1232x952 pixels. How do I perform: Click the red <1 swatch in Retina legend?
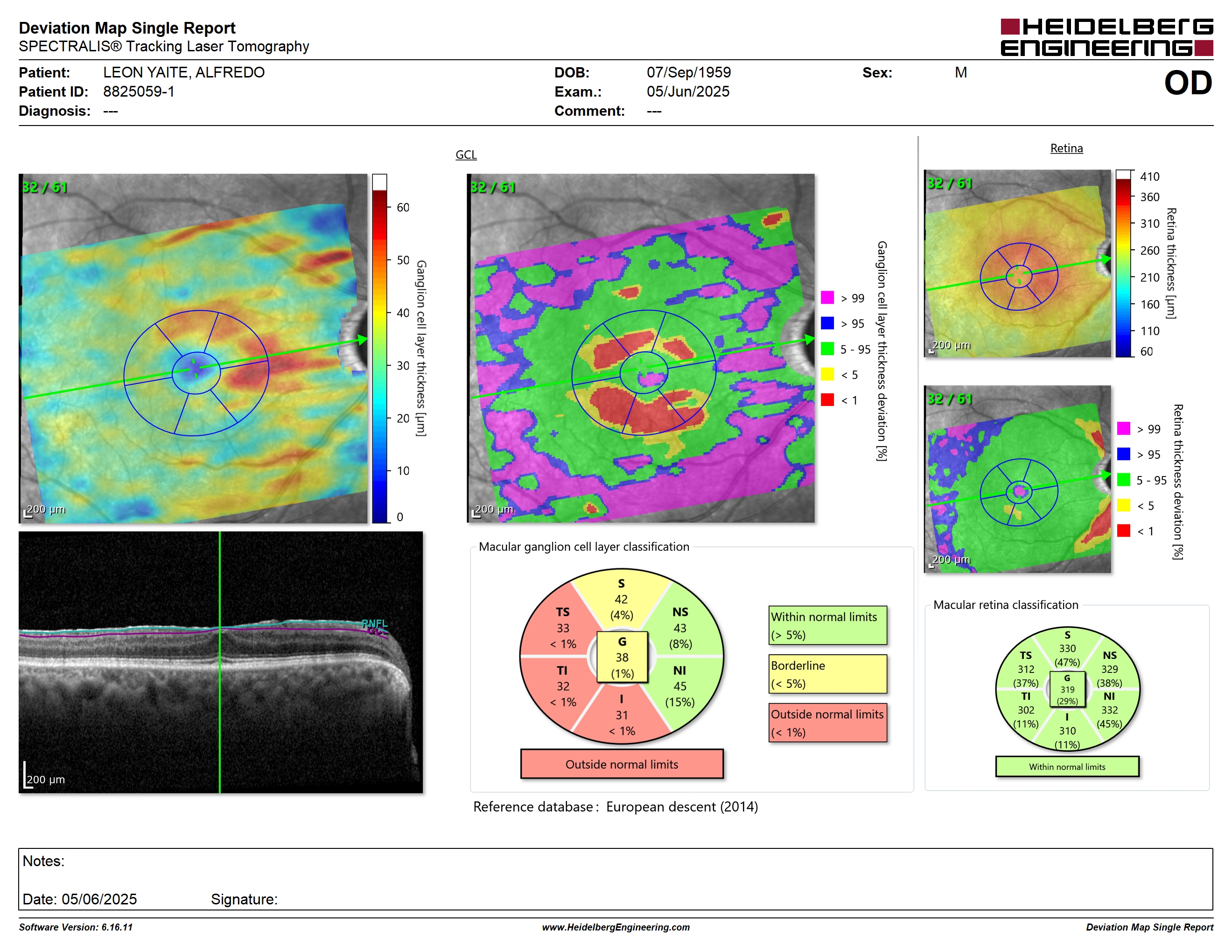pos(1123,530)
